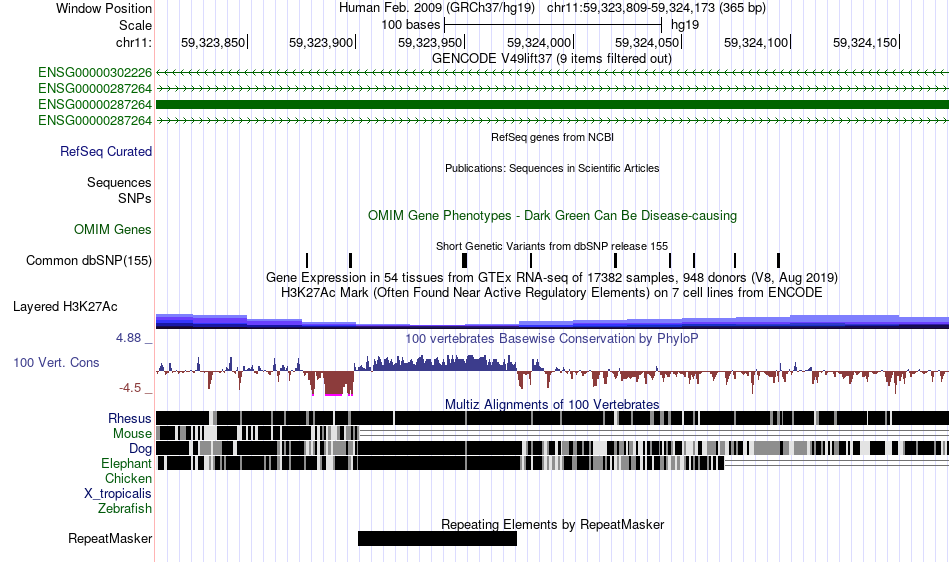This screenshot has width=950, height=562.
Task: Click the Scale label
Action: tap(135, 25)
